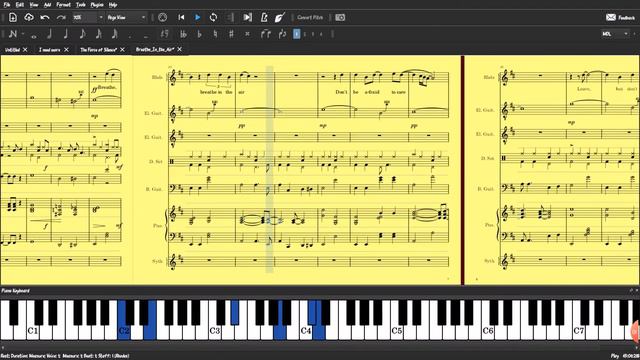Send feedback via the Feedback button
640x360 pixels.
click(620, 17)
